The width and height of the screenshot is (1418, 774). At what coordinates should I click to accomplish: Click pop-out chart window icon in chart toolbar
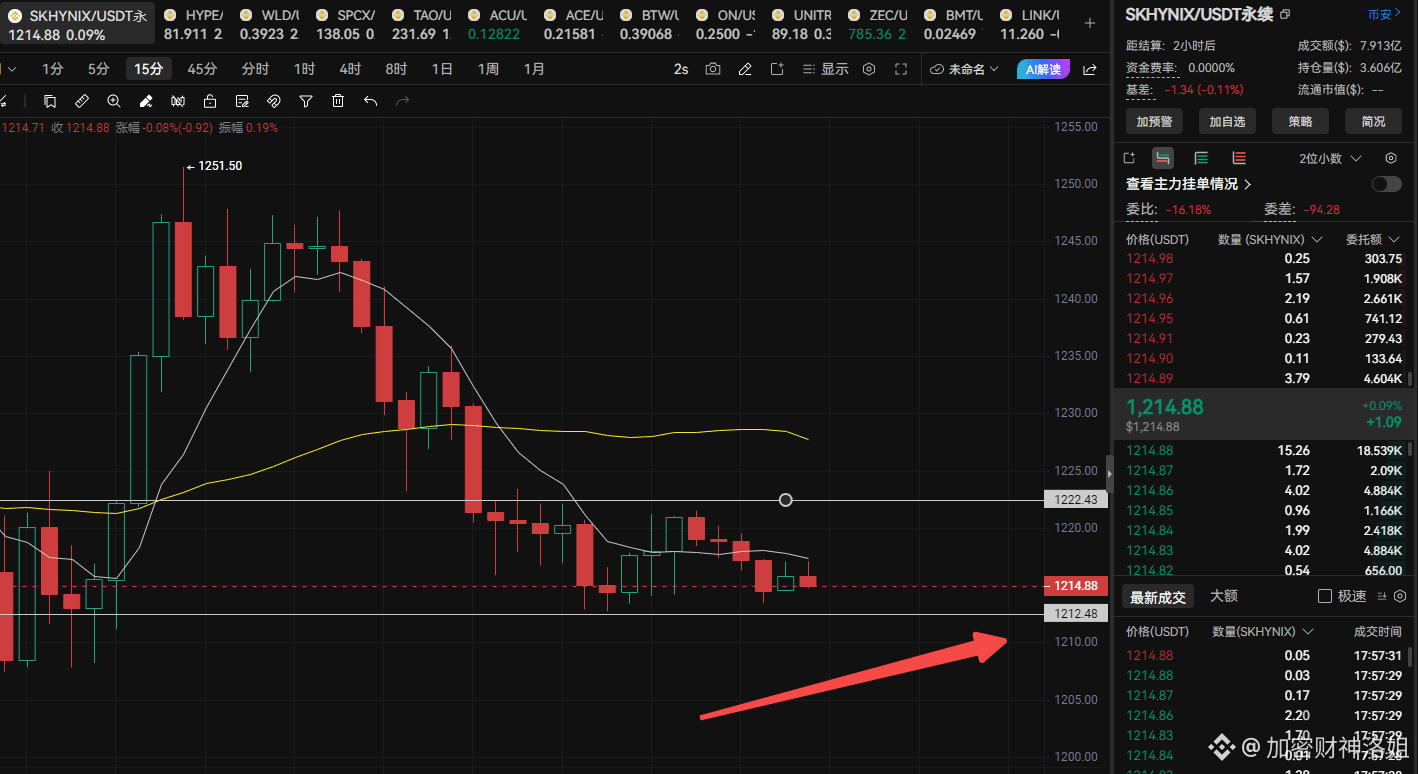click(x=777, y=69)
